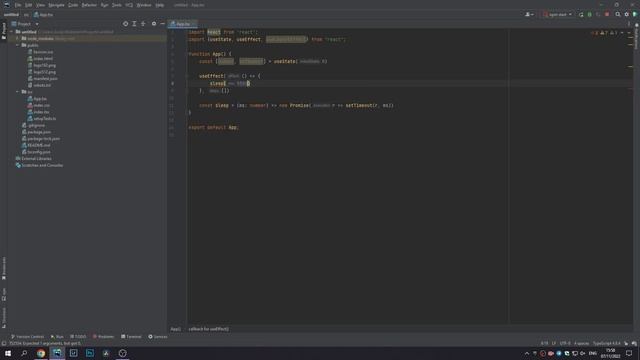This screenshot has width=640, height=360.
Task: Select logo512.png file
Action: (44, 72)
